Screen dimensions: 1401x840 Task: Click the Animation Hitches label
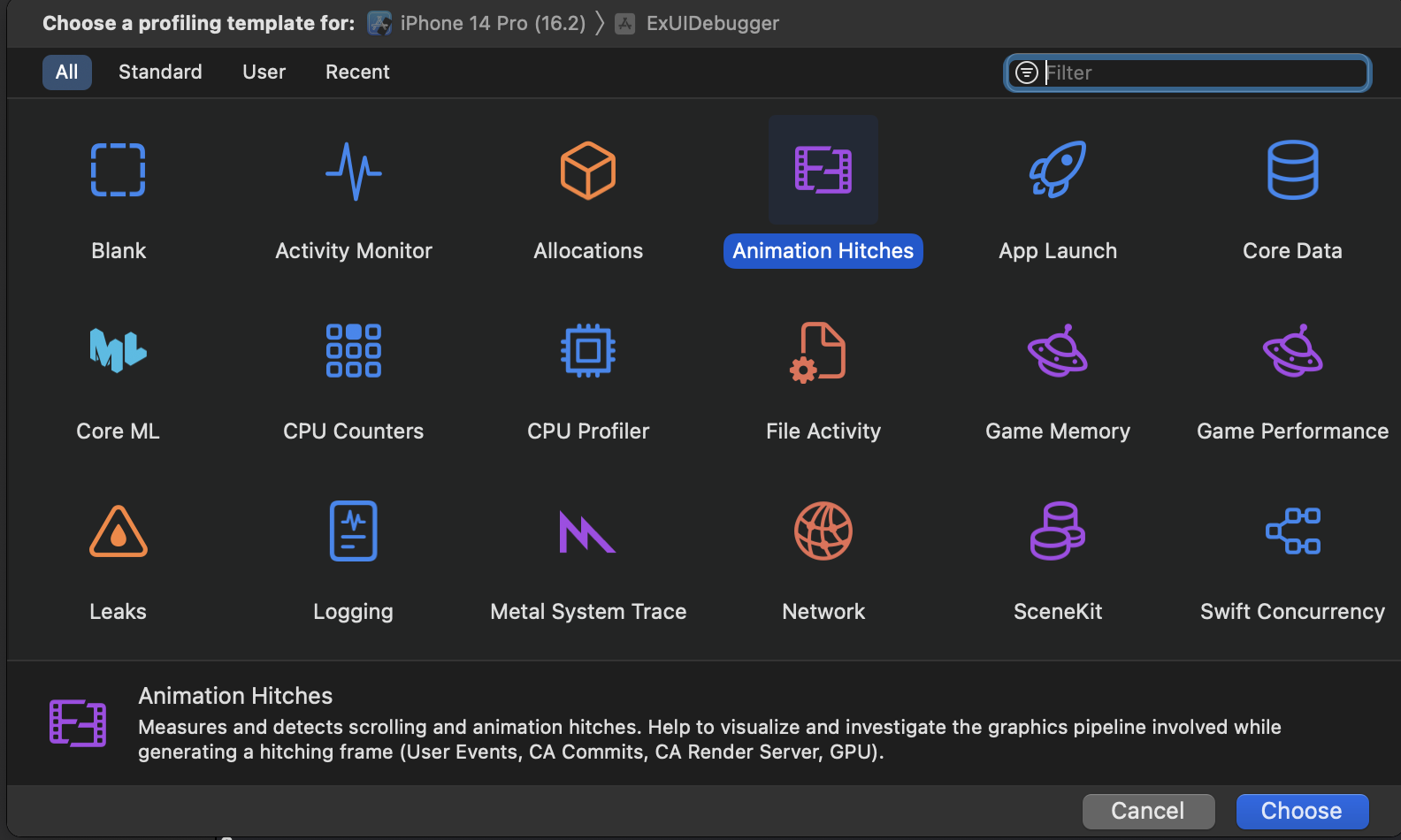[x=823, y=251]
